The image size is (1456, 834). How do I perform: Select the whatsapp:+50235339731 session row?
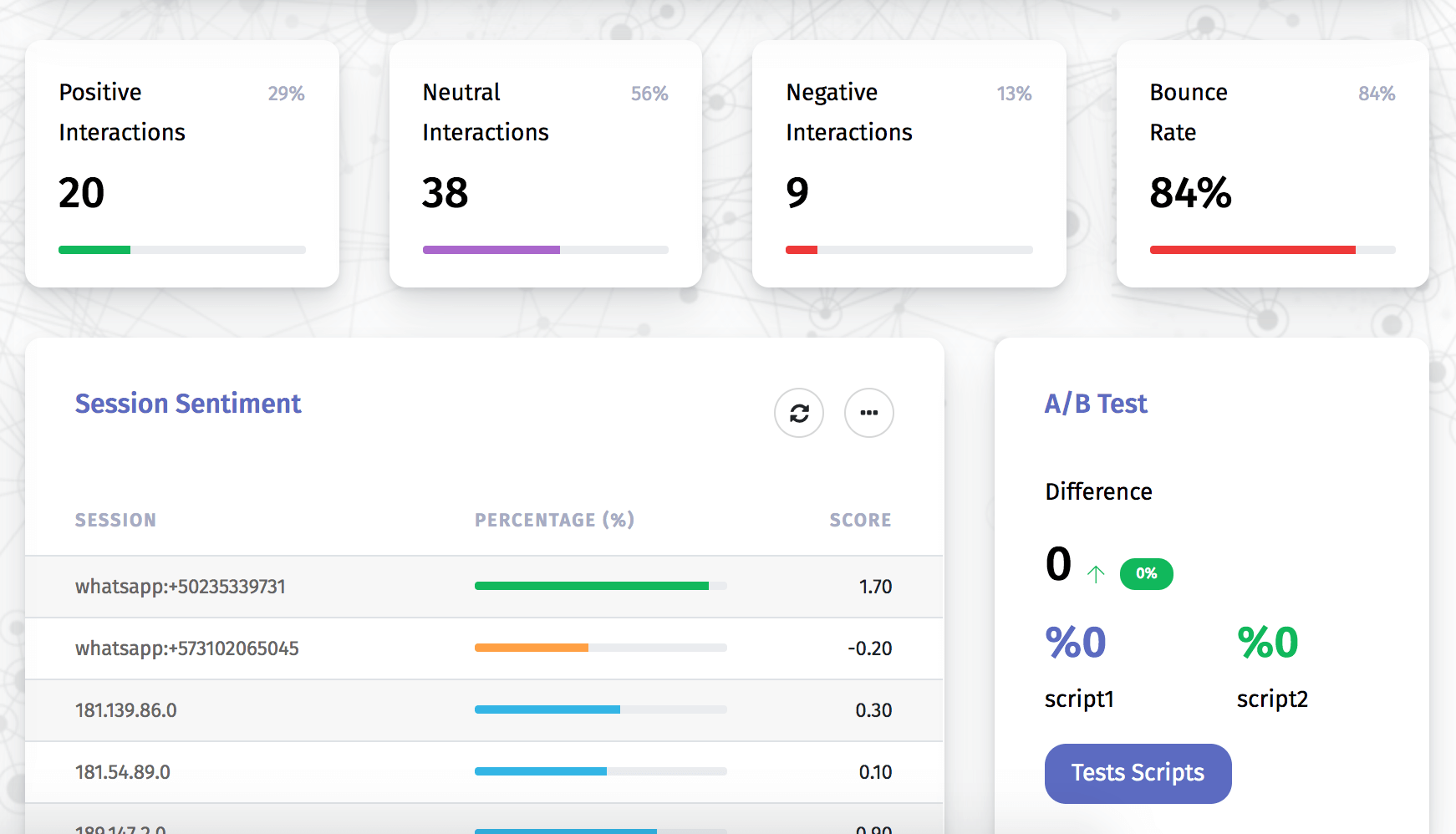point(484,587)
